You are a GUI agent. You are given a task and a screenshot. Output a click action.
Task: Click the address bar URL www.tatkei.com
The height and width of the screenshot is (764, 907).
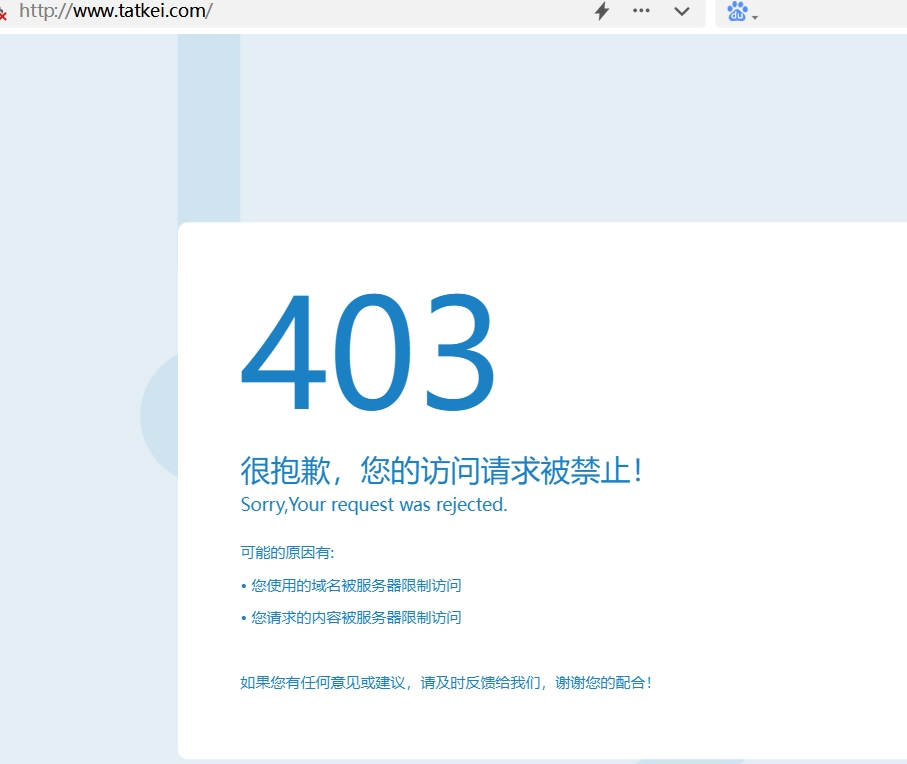pyautogui.click(x=116, y=10)
